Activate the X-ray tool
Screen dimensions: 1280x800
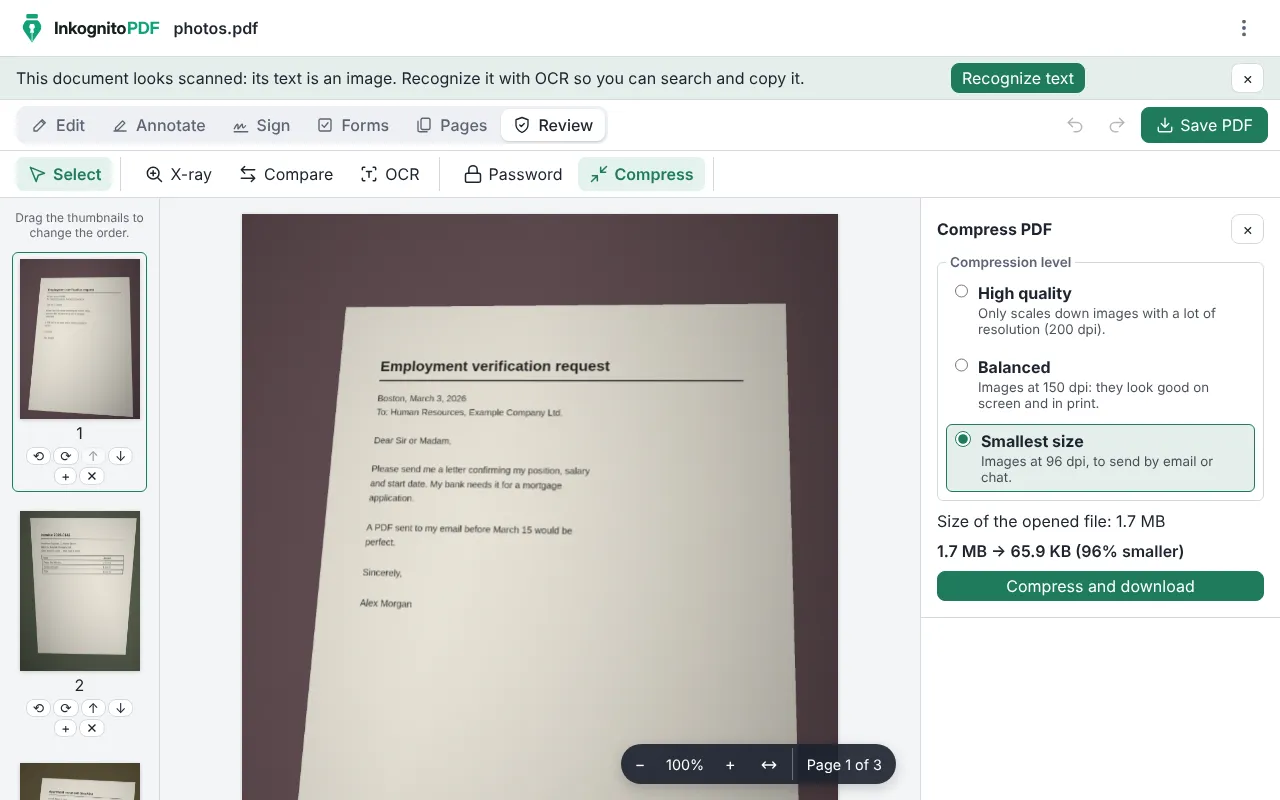(179, 174)
